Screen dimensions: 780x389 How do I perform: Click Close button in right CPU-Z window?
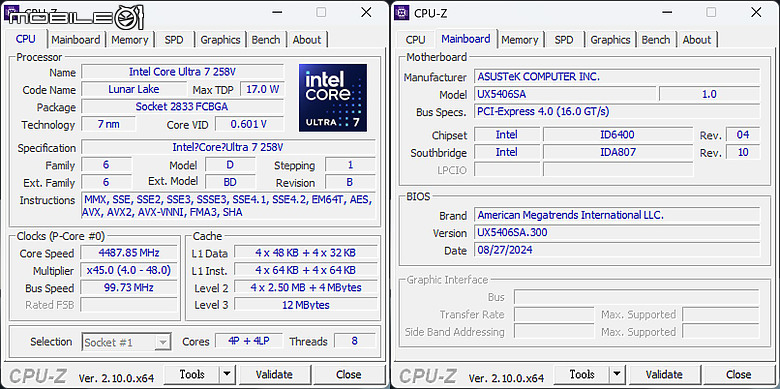739,374
